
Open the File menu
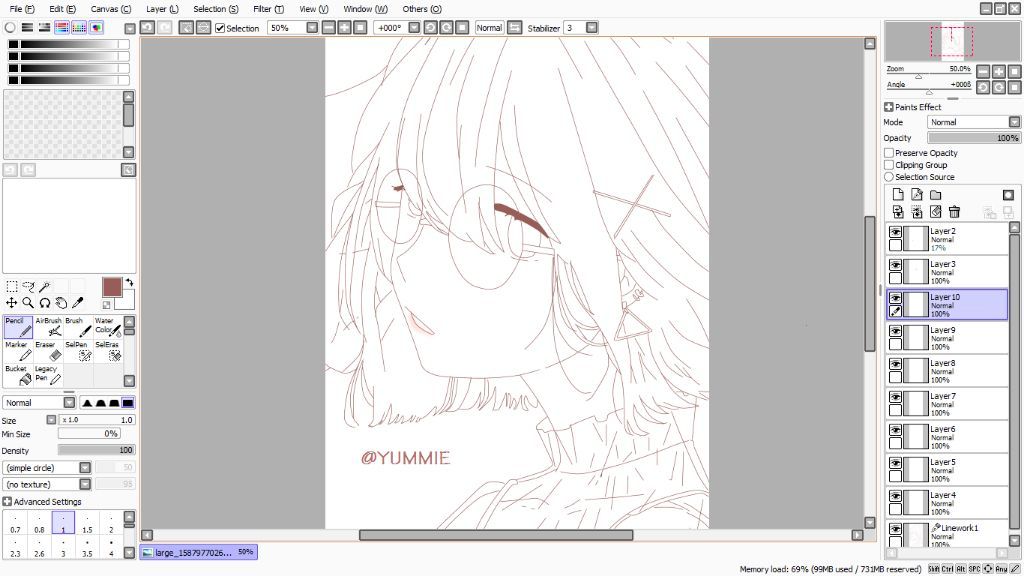click(22, 9)
